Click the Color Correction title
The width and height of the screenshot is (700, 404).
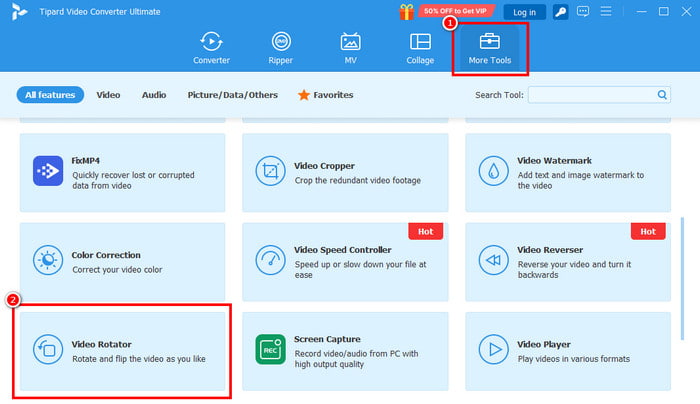pyautogui.click(x=106, y=255)
